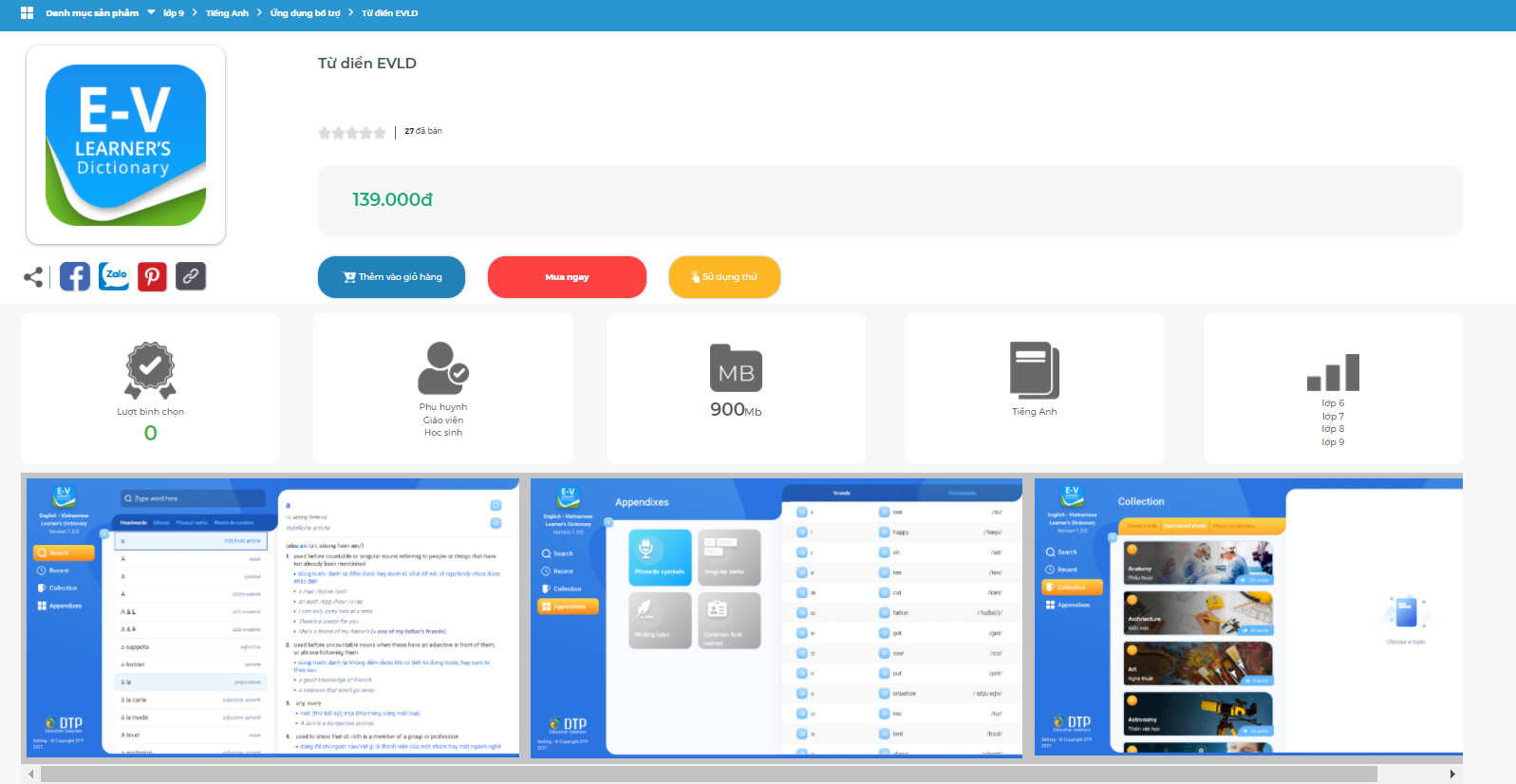Click Phụ huynh text
Viewport: 1516px width, 784px height.
click(443, 407)
